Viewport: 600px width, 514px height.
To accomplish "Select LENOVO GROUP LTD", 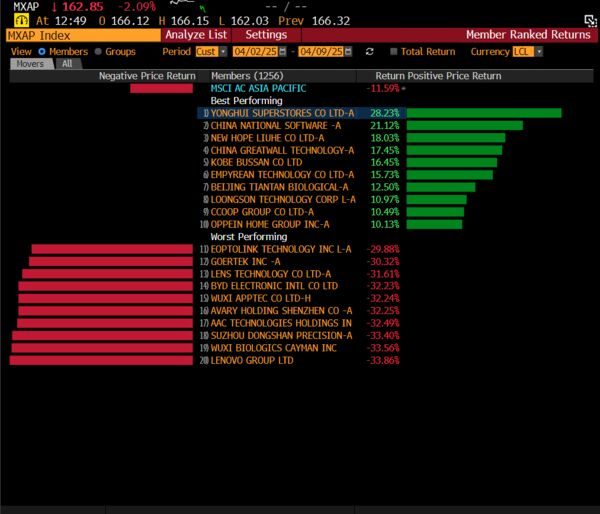I will coord(252,361).
